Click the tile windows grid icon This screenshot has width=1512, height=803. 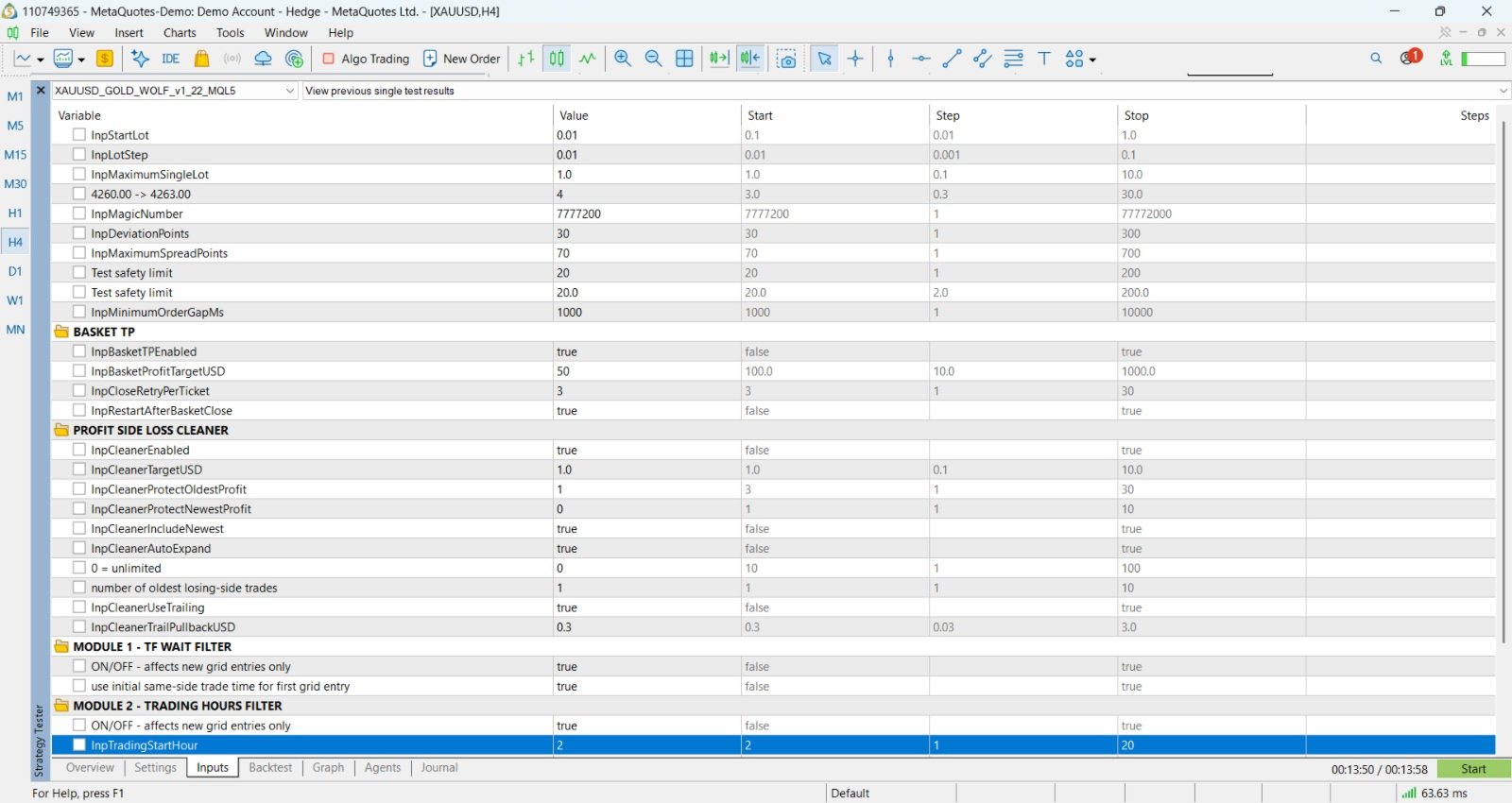(685, 59)
